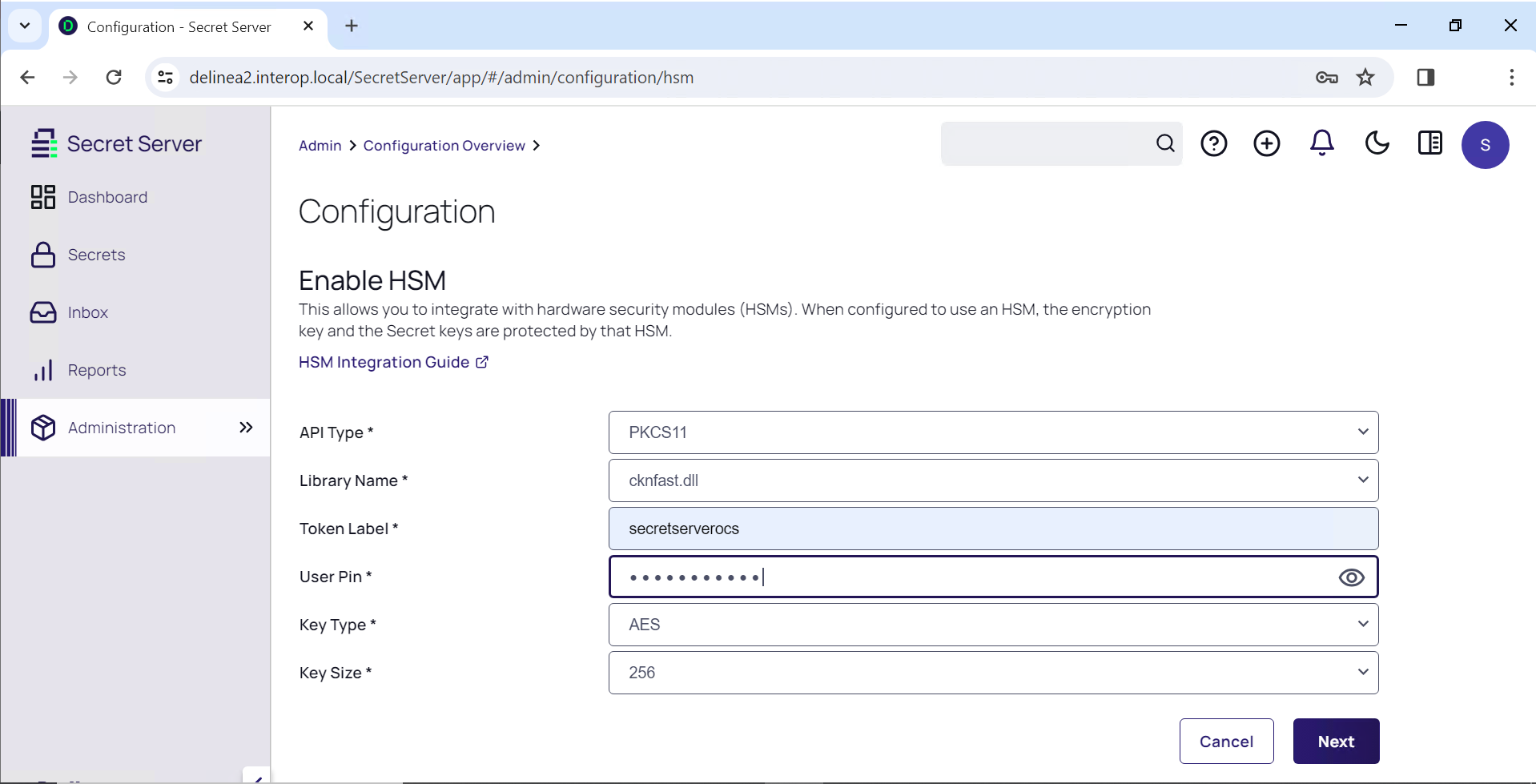1536x784 pixels.
Task: Open the Dashboard sidebar item
Action: (135, 197)
